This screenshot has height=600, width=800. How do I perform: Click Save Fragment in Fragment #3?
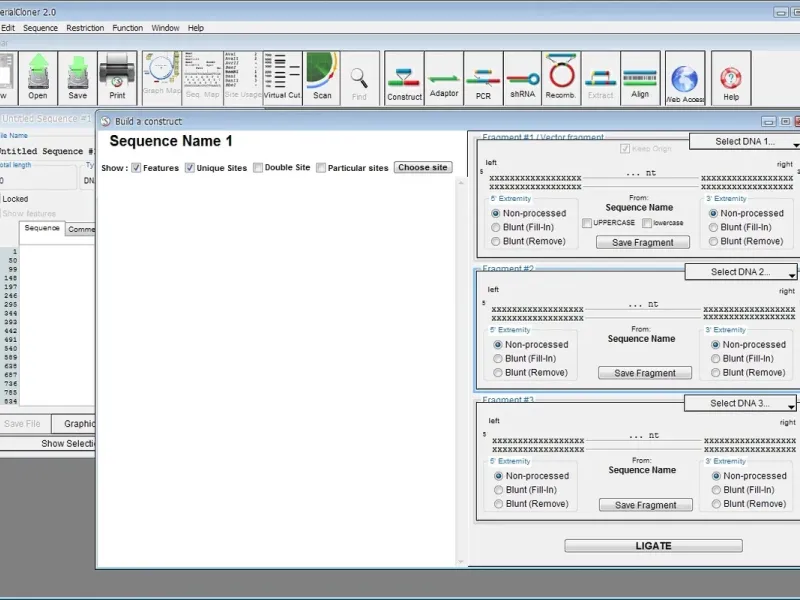tap(646, 505)
